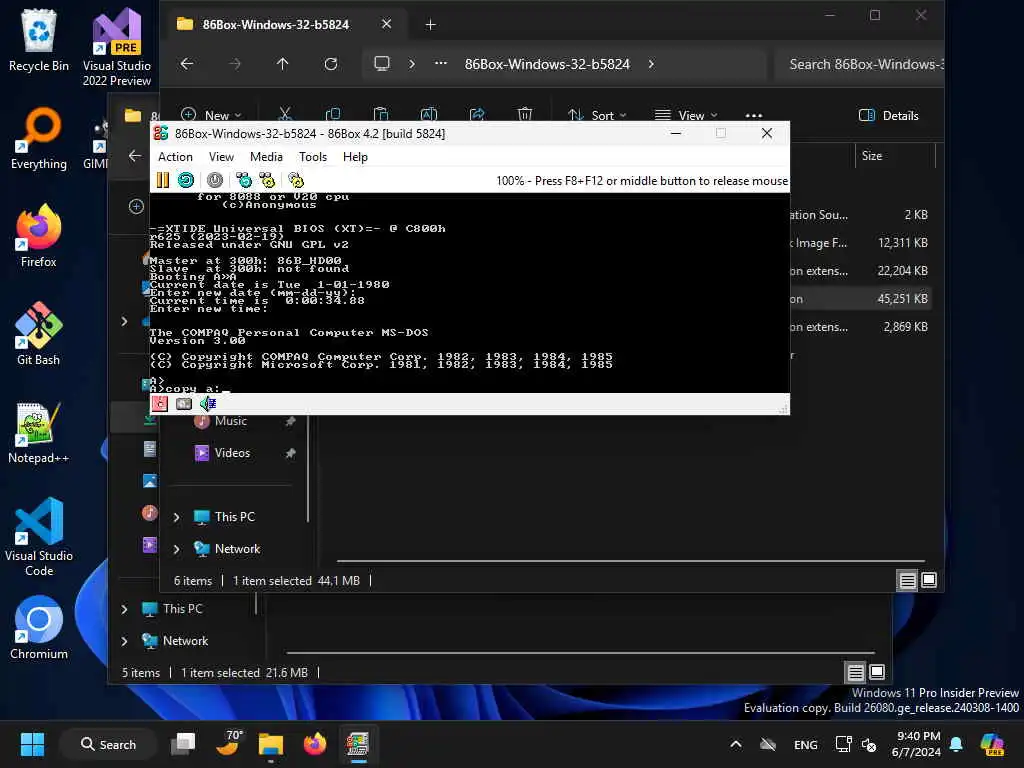The image size is (1024, 768).
Task: Open the 86Box Help menu
Action: [x=355, y=157]
